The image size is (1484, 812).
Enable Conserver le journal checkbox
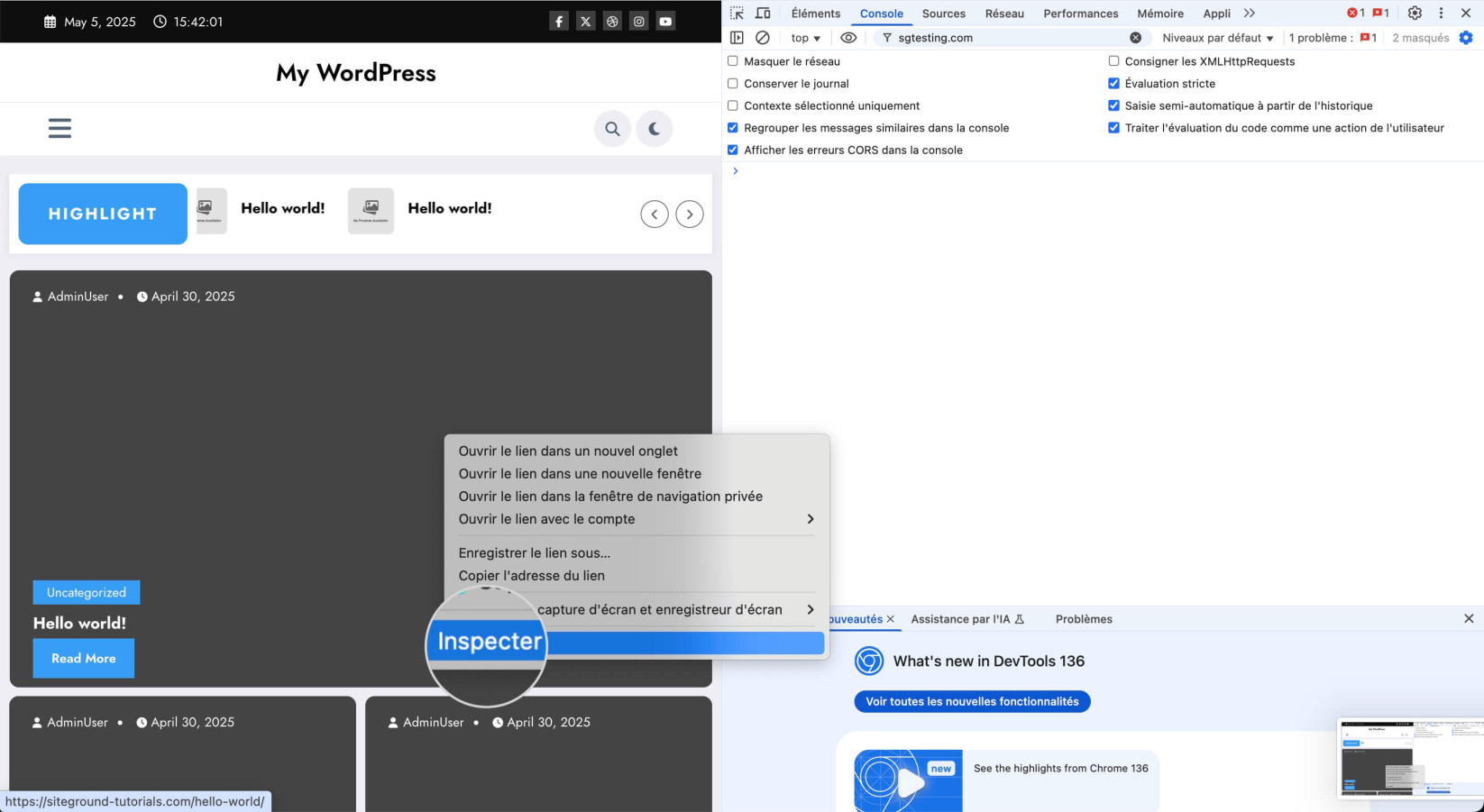coord(733,84)
